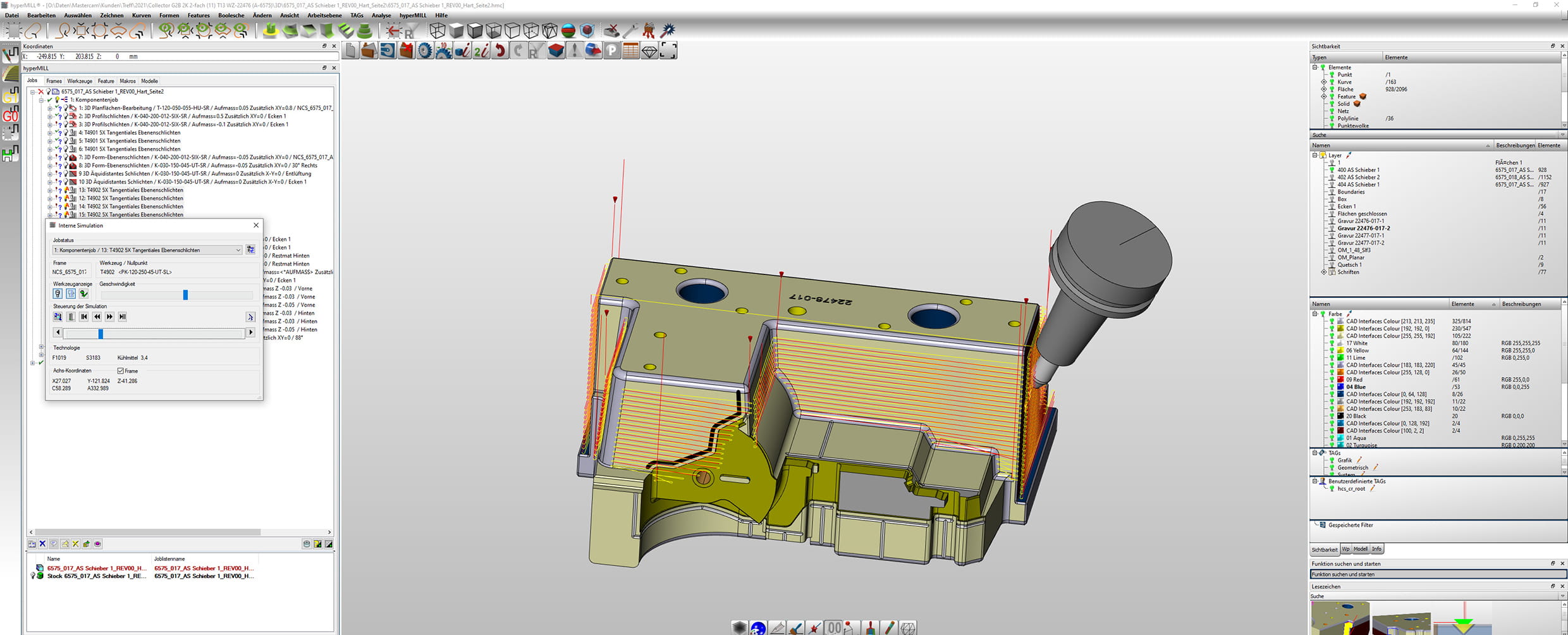The width and height of the screenshot is (1568, 635).
Task: Click the Modell tab in the Sichtbarkeit panel
Action: pyautogui.click(x=1361, y=549)
